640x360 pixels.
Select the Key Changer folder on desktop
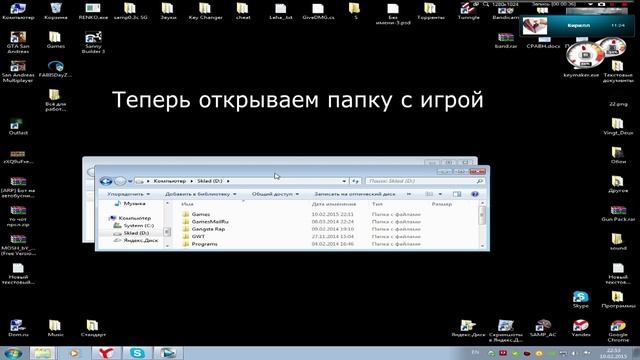point(205,11)
